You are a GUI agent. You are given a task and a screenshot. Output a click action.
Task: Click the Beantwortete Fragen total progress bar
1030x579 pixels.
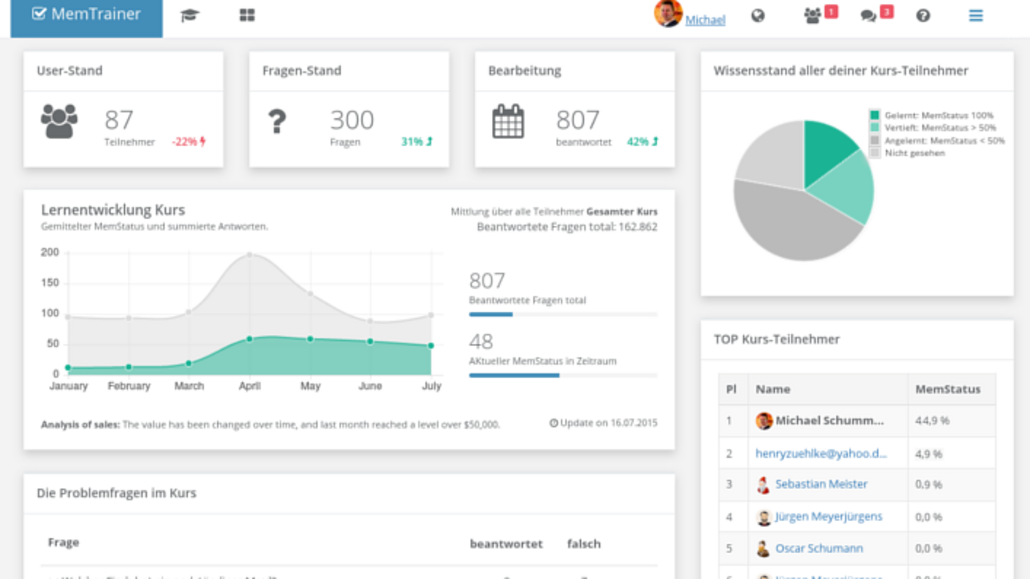pyautogui.click(x=563, y=314)
